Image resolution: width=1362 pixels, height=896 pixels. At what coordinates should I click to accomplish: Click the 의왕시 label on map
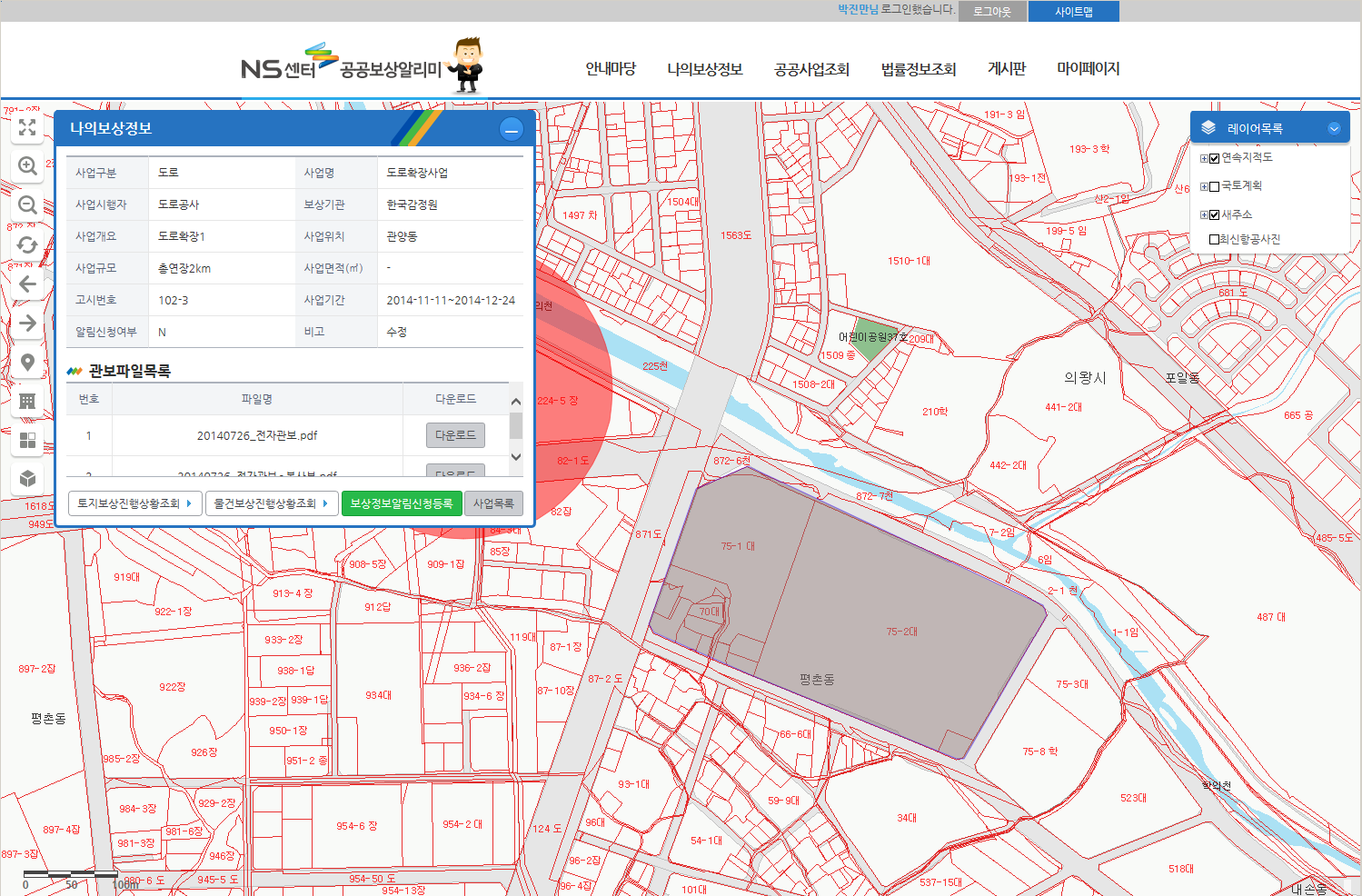(x=1085, y=378)
